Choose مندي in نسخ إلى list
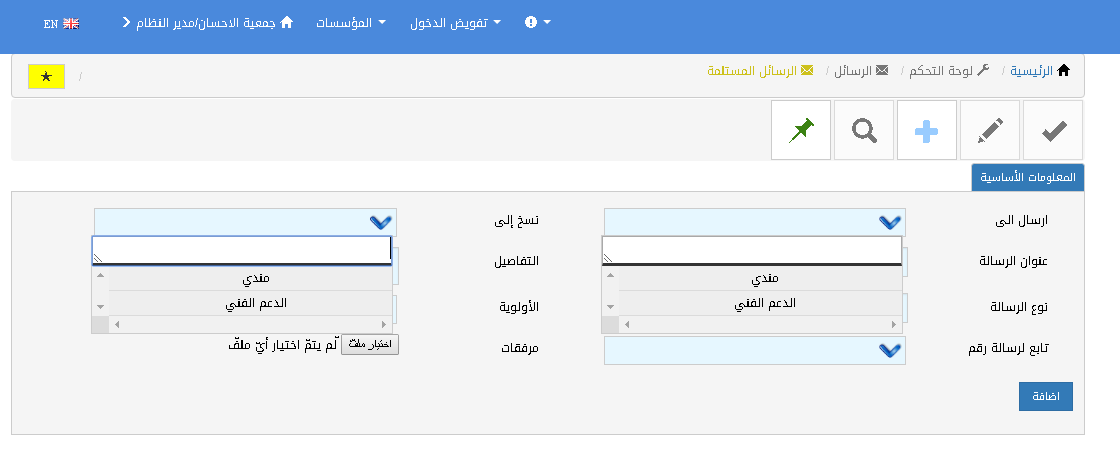 (250, 277)
